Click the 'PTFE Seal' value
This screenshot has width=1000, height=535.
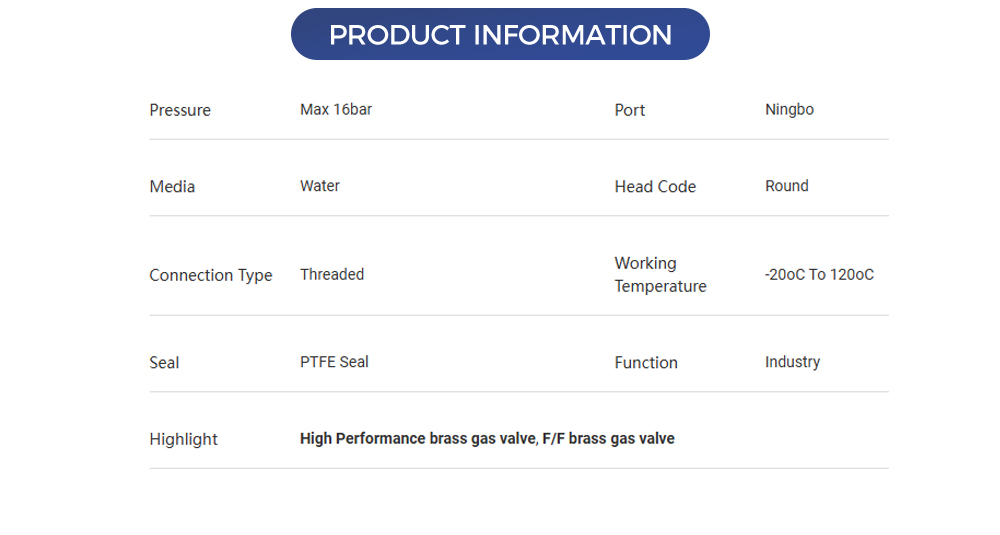click(334, 362)
